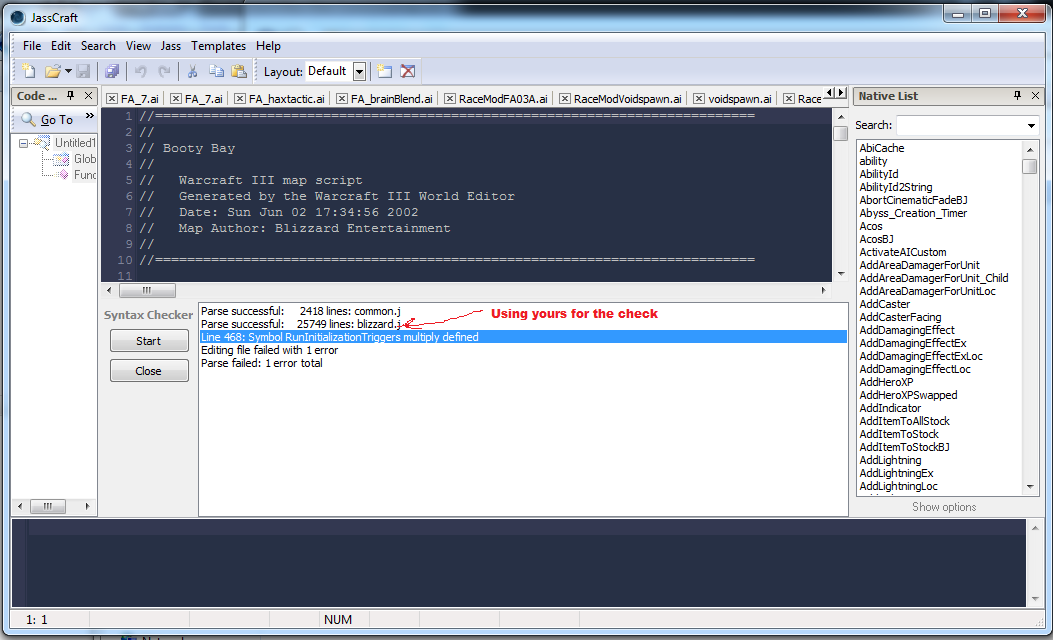Screen dimensions: 1053x640
Task: Click the delete layout red X icon
Action: 408,71
